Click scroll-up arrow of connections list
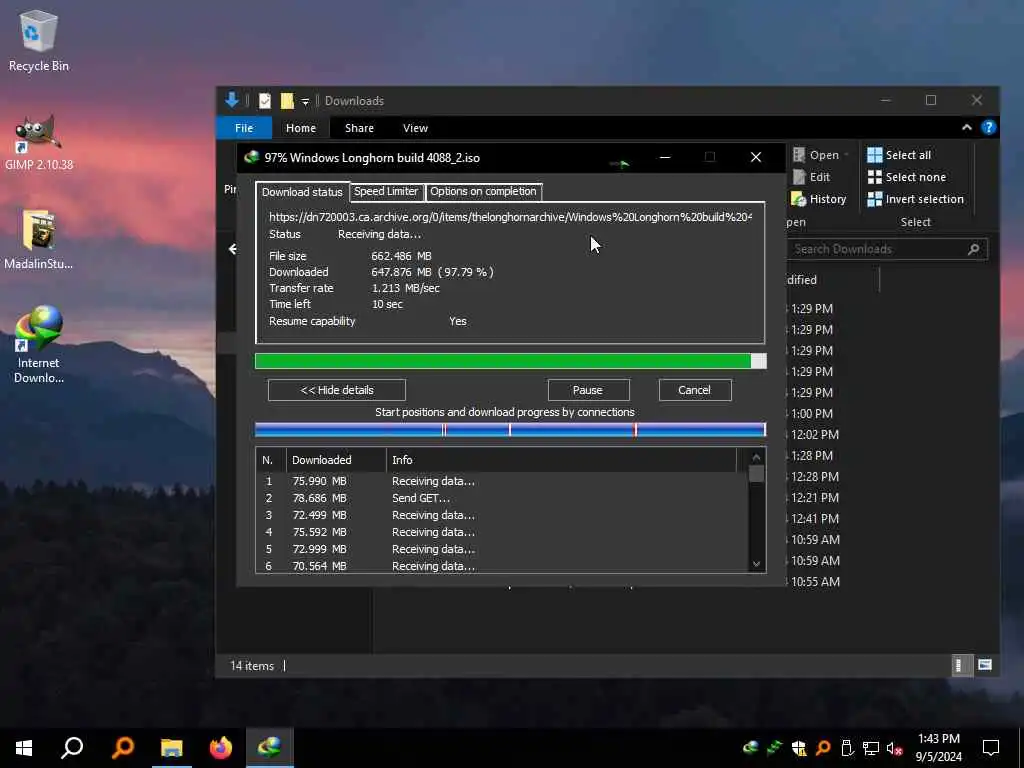Screen dimensions: 1024x768 point(756,457)
